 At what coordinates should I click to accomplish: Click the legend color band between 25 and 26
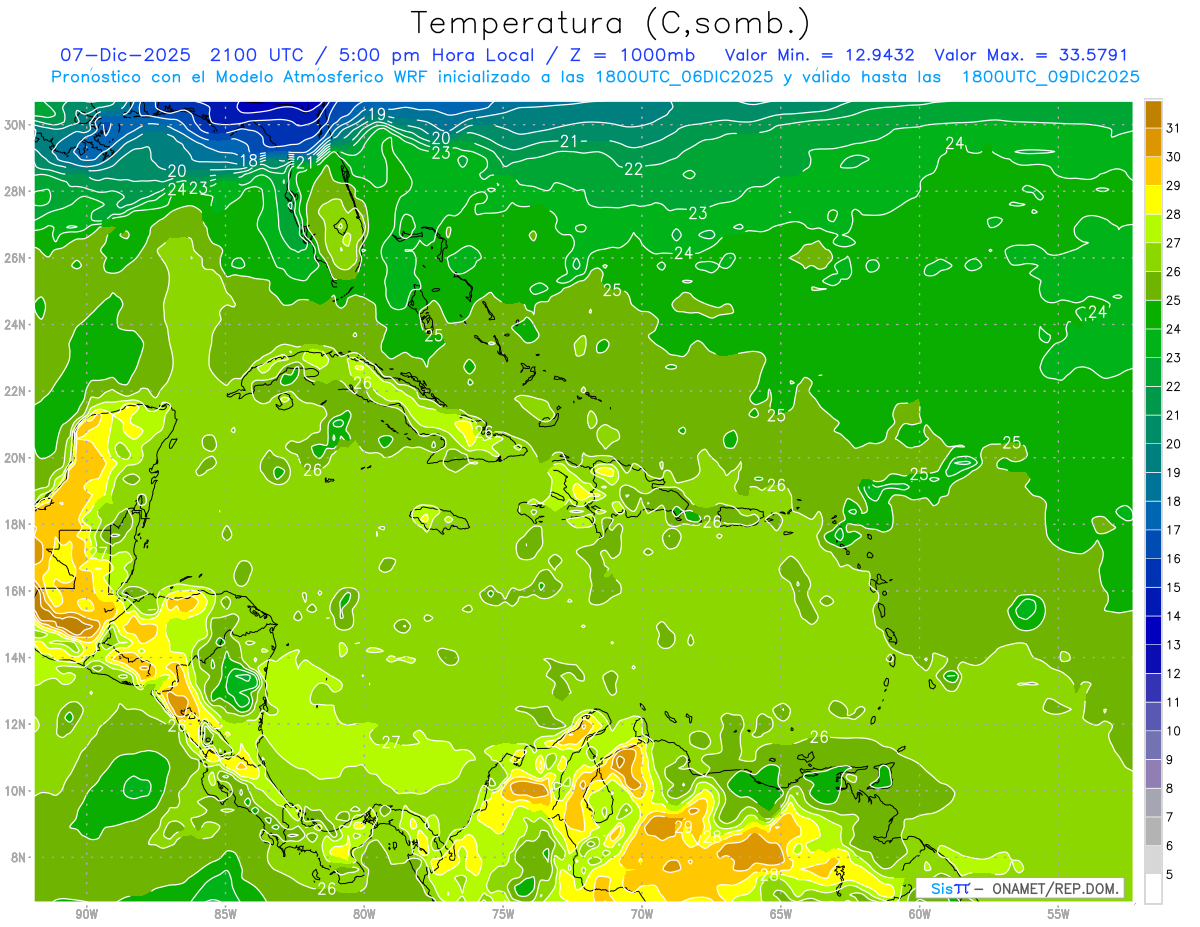(x=1153, y=285)
